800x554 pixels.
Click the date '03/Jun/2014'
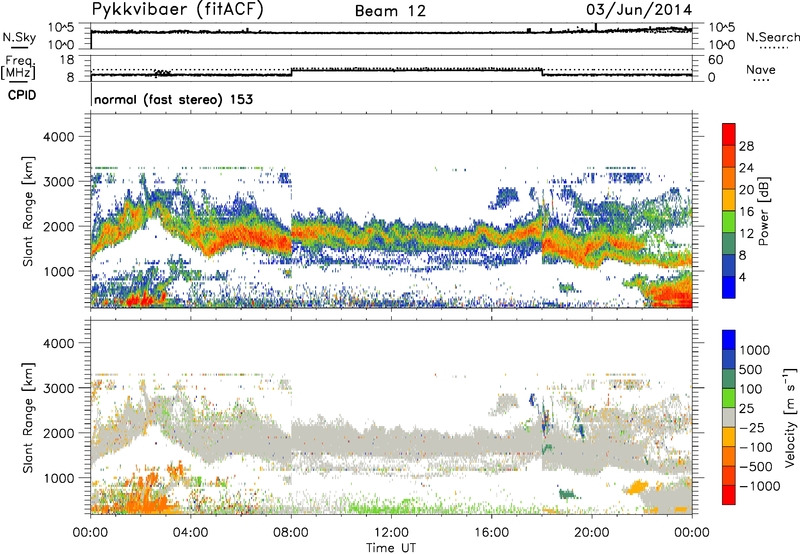point(639,10)
